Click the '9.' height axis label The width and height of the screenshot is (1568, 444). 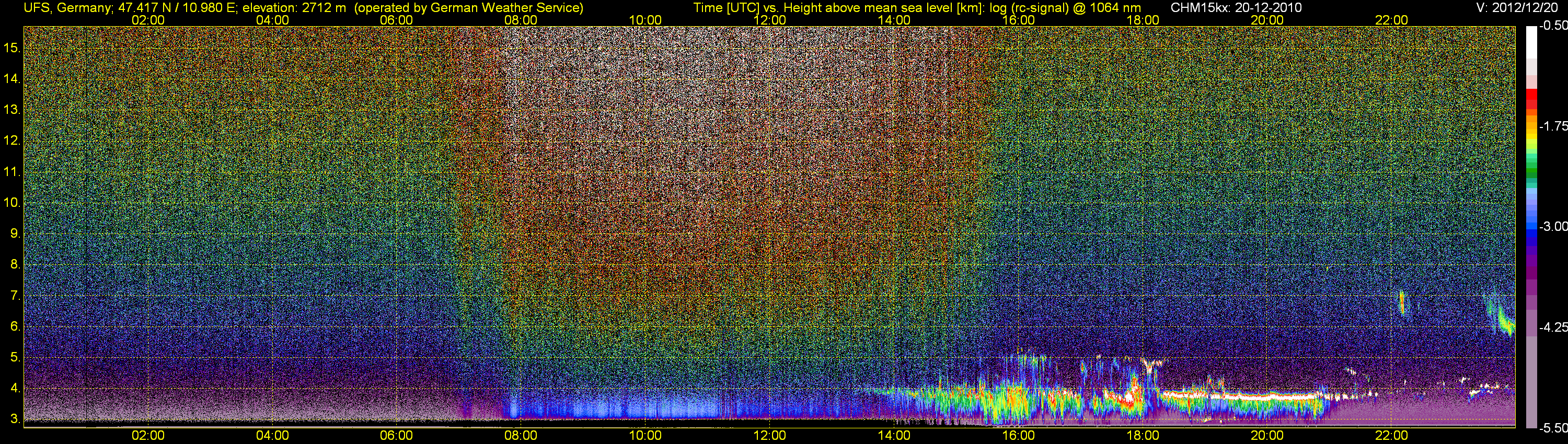point(16,233)
